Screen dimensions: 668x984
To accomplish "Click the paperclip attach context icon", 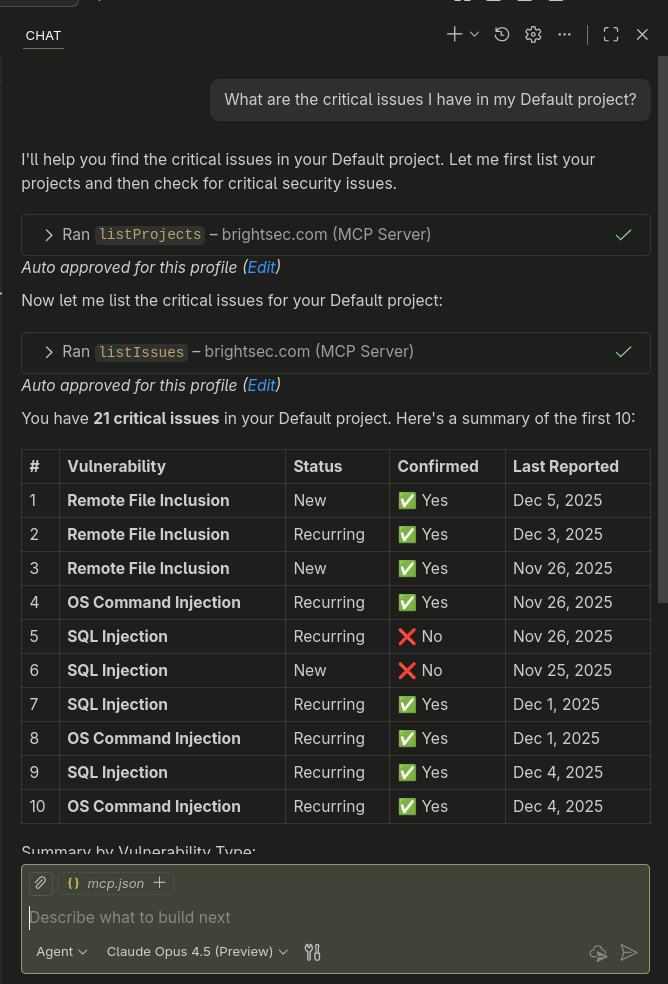I will (40, 883).
